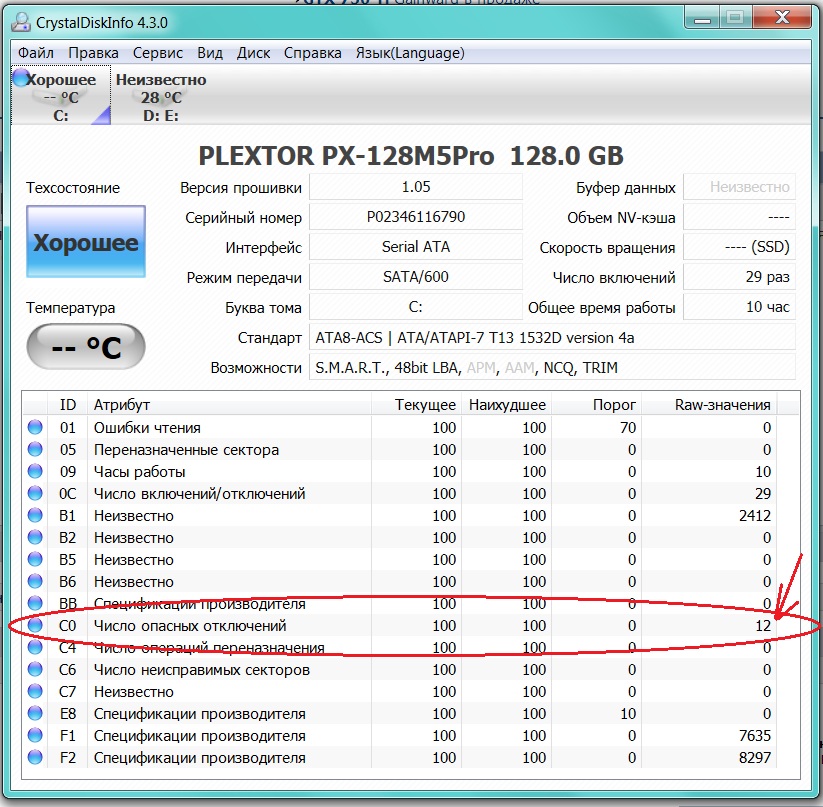Viewport: 823px width, 807px height.
Task: Click status orb for attribute F2
Action: pyautogui.click(x=35, y=758)
